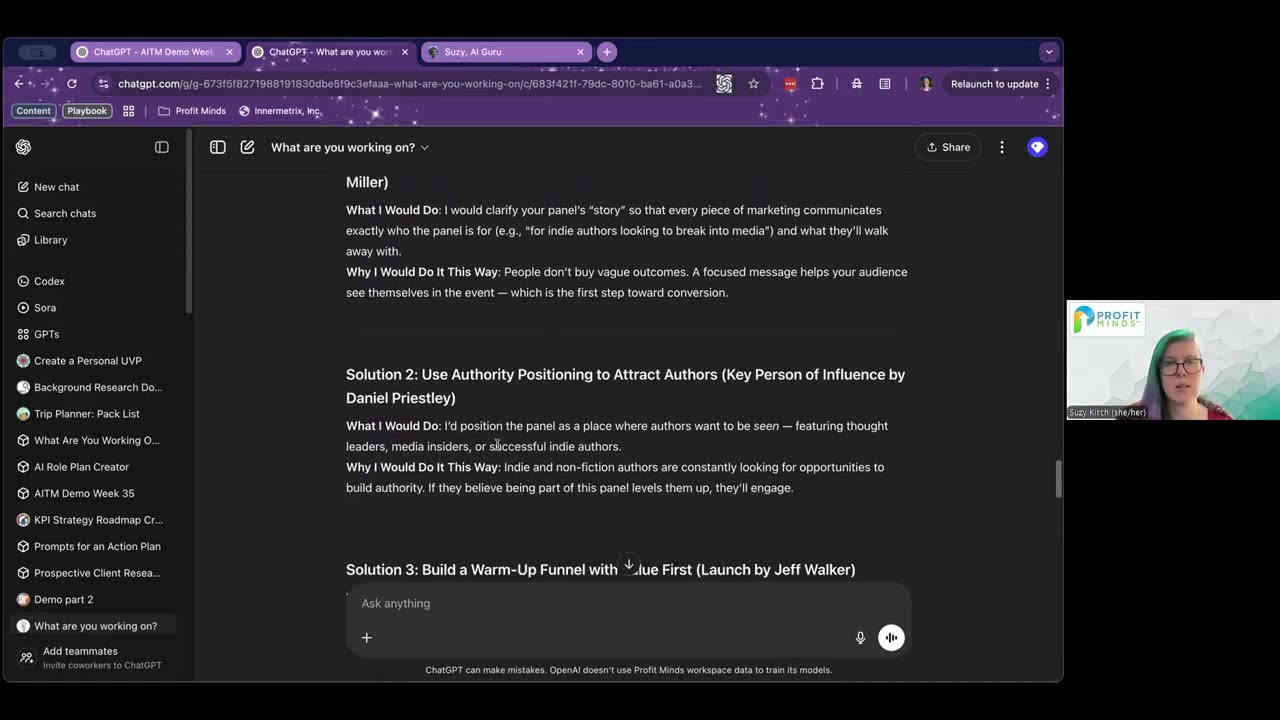Expand the tab search dropdown arrow
The height and width of the screenshot is (720, 1280).
(1048, 52)
